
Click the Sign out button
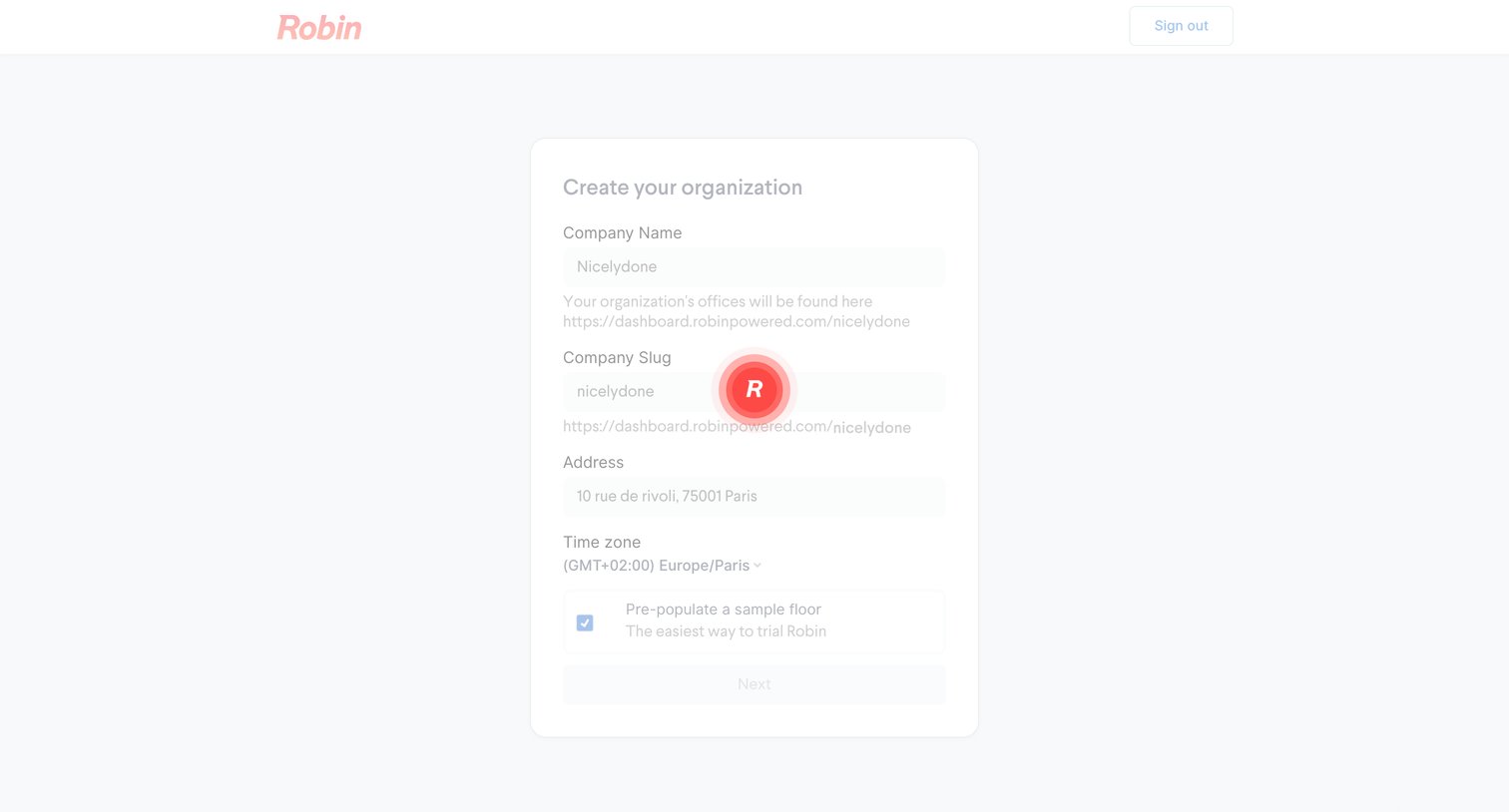point(1181,26)
